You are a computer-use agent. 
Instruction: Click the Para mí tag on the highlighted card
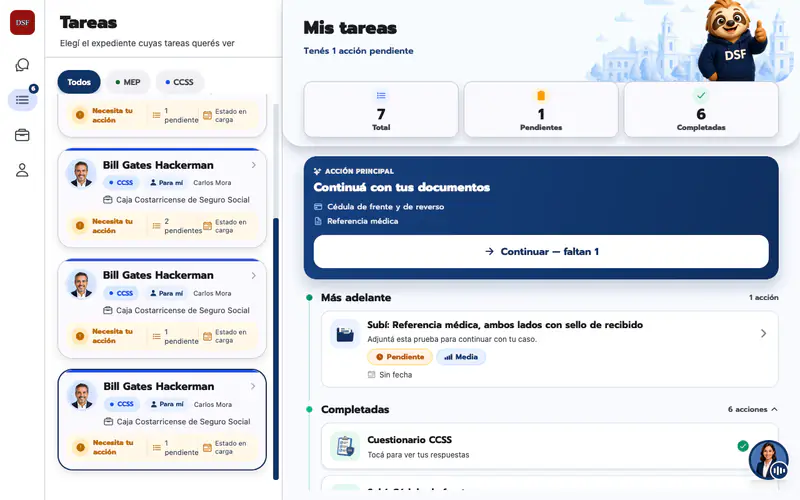point(166,404)
